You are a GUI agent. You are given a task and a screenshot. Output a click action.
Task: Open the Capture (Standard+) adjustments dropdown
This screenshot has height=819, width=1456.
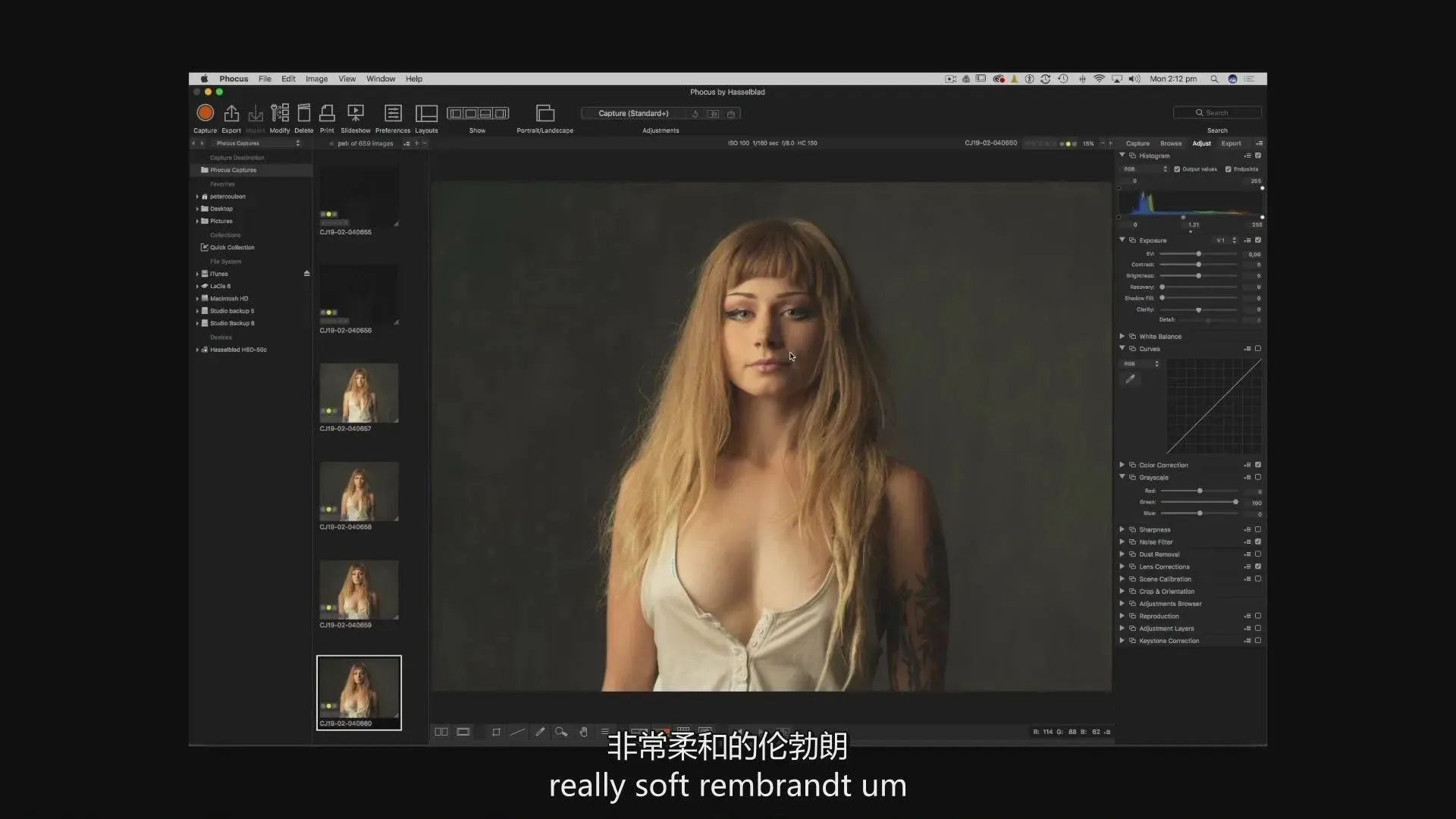tap(633, 114)
